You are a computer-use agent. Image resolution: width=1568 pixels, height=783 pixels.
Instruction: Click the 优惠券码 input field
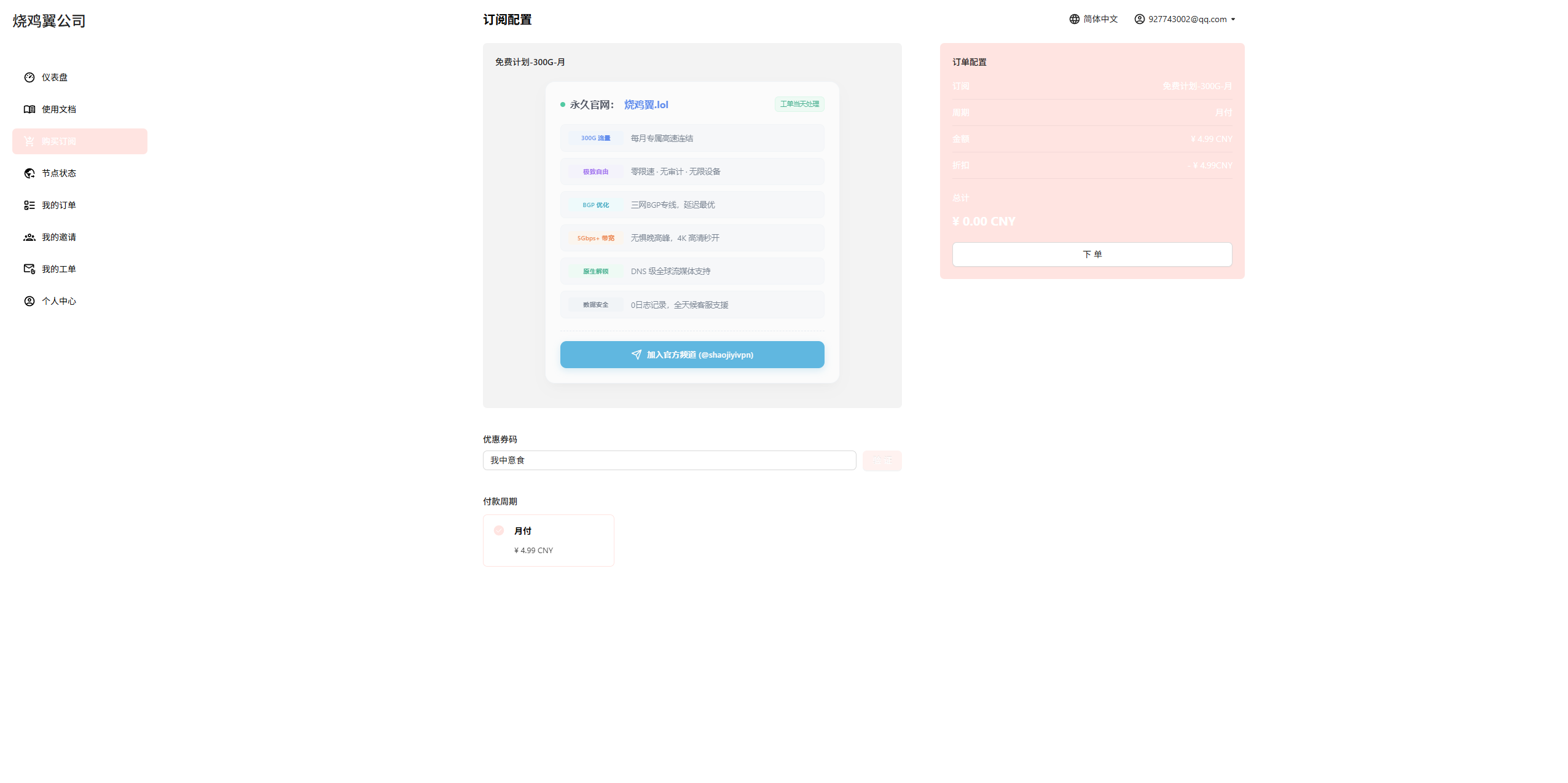click(669, 460)
